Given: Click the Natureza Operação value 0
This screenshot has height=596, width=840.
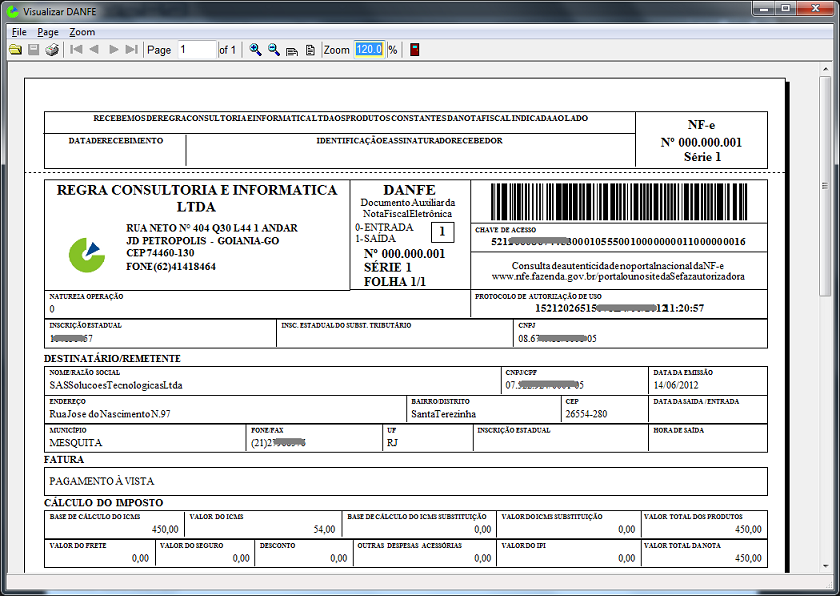Looking at the screenshot, I should (52, 309).
